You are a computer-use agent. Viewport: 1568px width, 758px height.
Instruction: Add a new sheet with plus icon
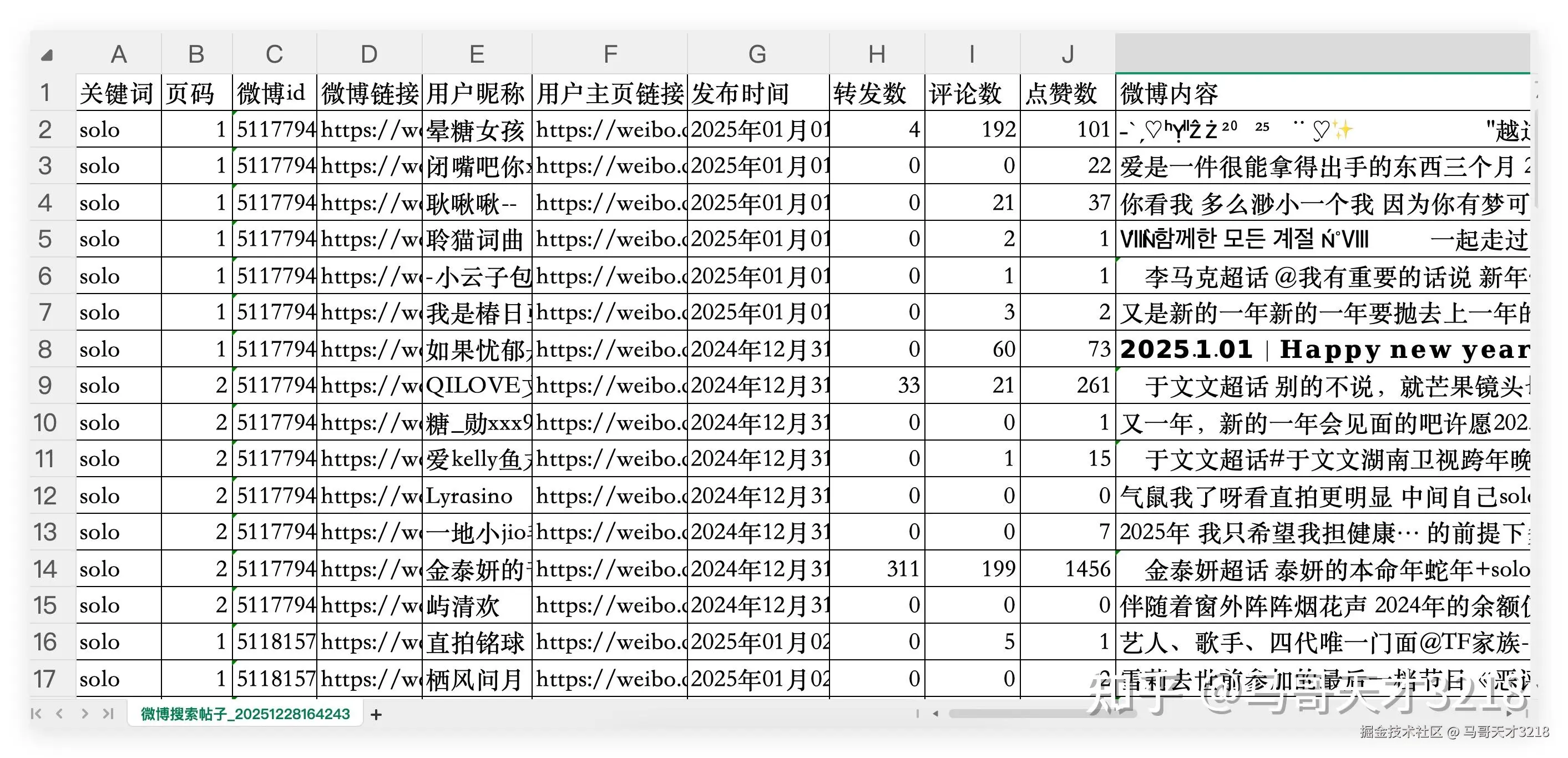pos(376,714)
